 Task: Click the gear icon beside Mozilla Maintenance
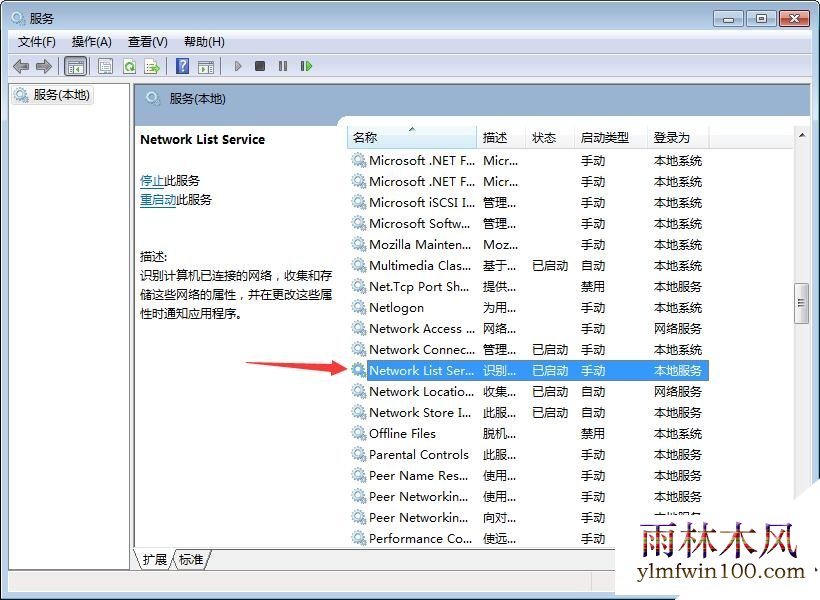(x=359, y=244)
